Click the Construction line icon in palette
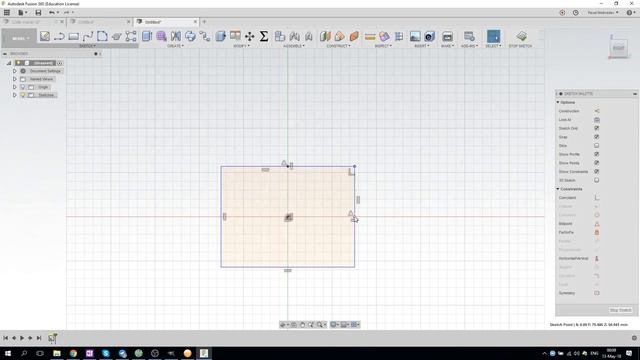 pos(597,111)
